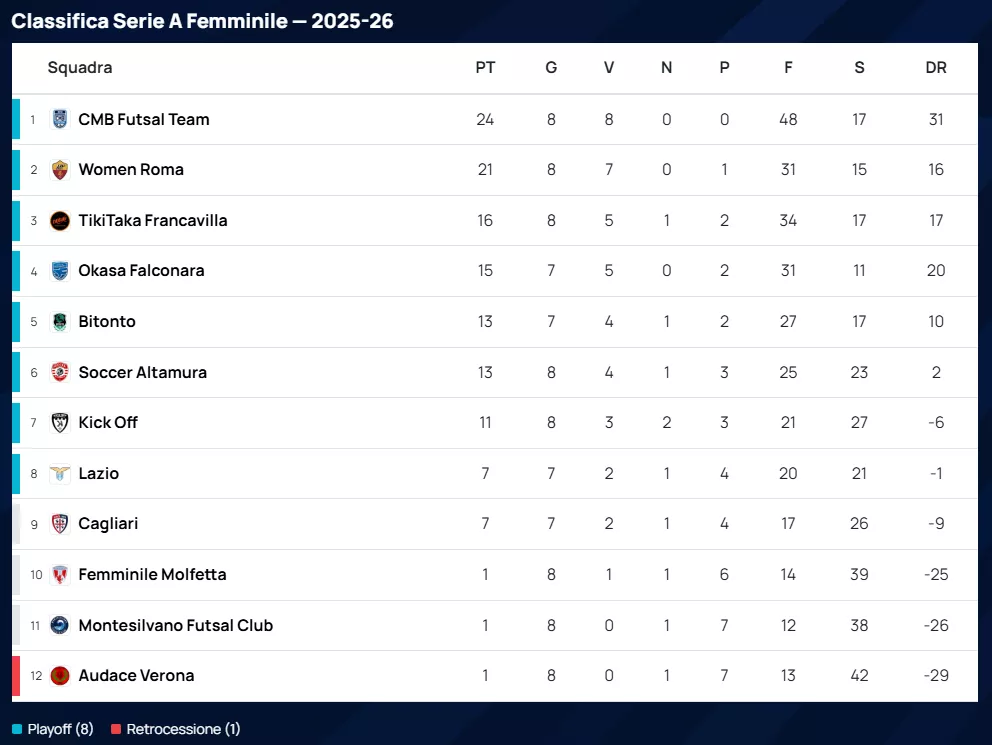Click the V wins column header
992x745 pixels.
pos(609,68)
